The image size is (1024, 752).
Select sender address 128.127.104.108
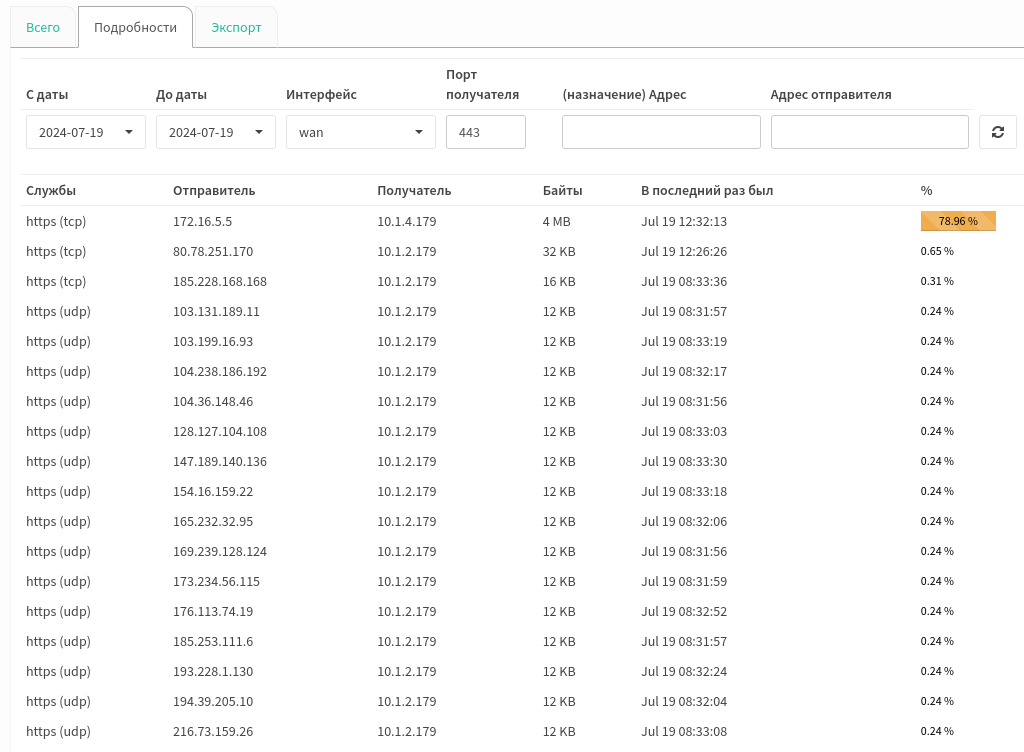click(220, 431)
